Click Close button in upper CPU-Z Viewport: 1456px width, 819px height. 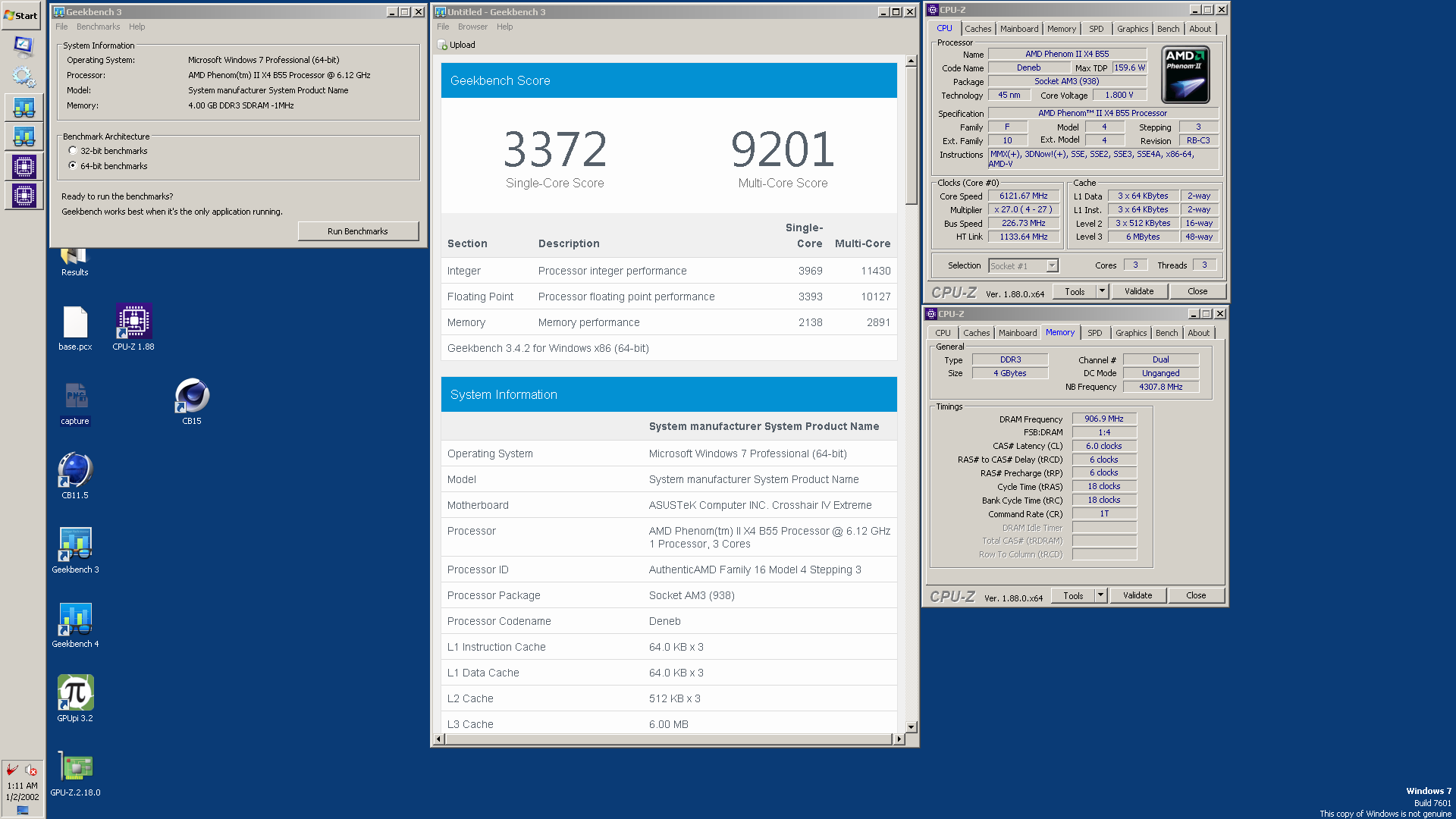click(x=1197, y=291)
